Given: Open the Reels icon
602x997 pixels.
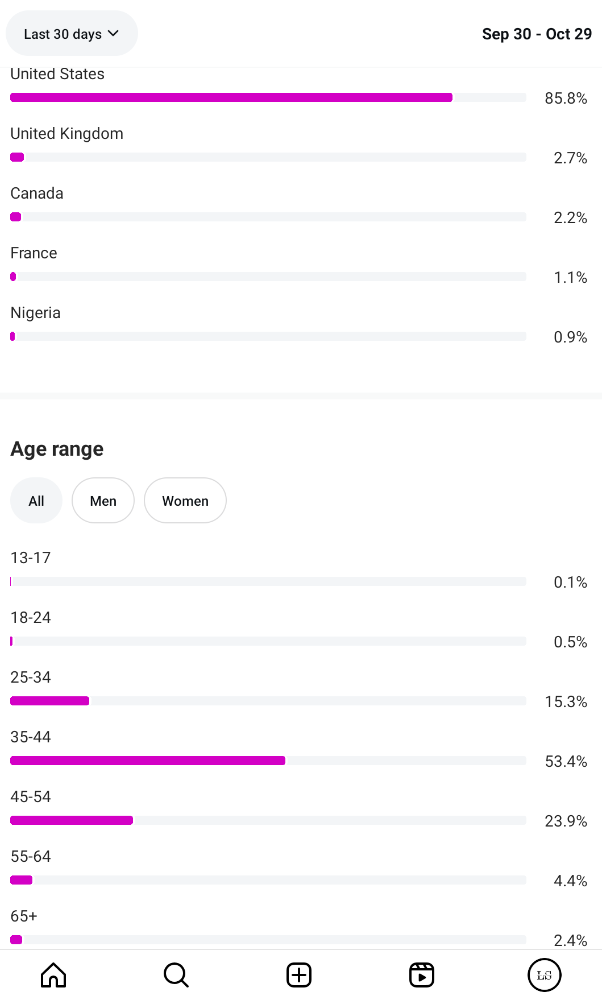Looking at the screenshot, I should tap(422, 975).
